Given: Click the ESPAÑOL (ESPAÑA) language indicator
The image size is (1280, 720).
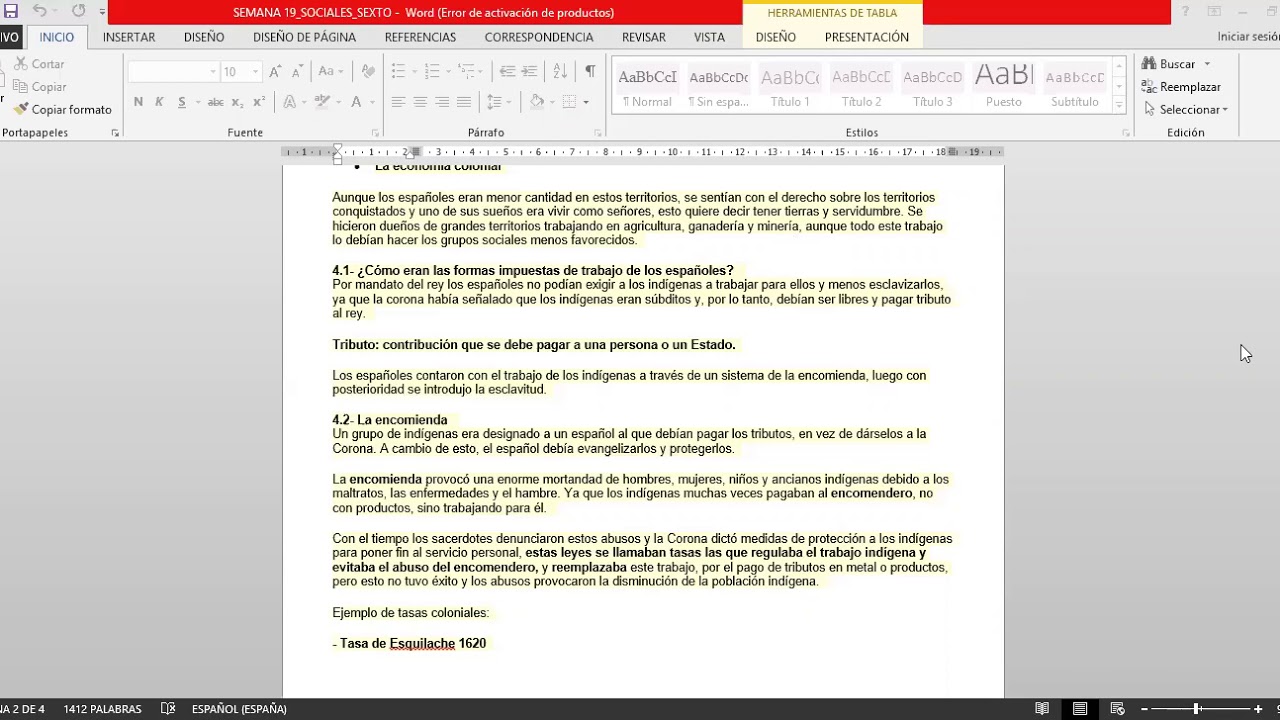Looking at the screenshot, I should (x=239, y=709).
